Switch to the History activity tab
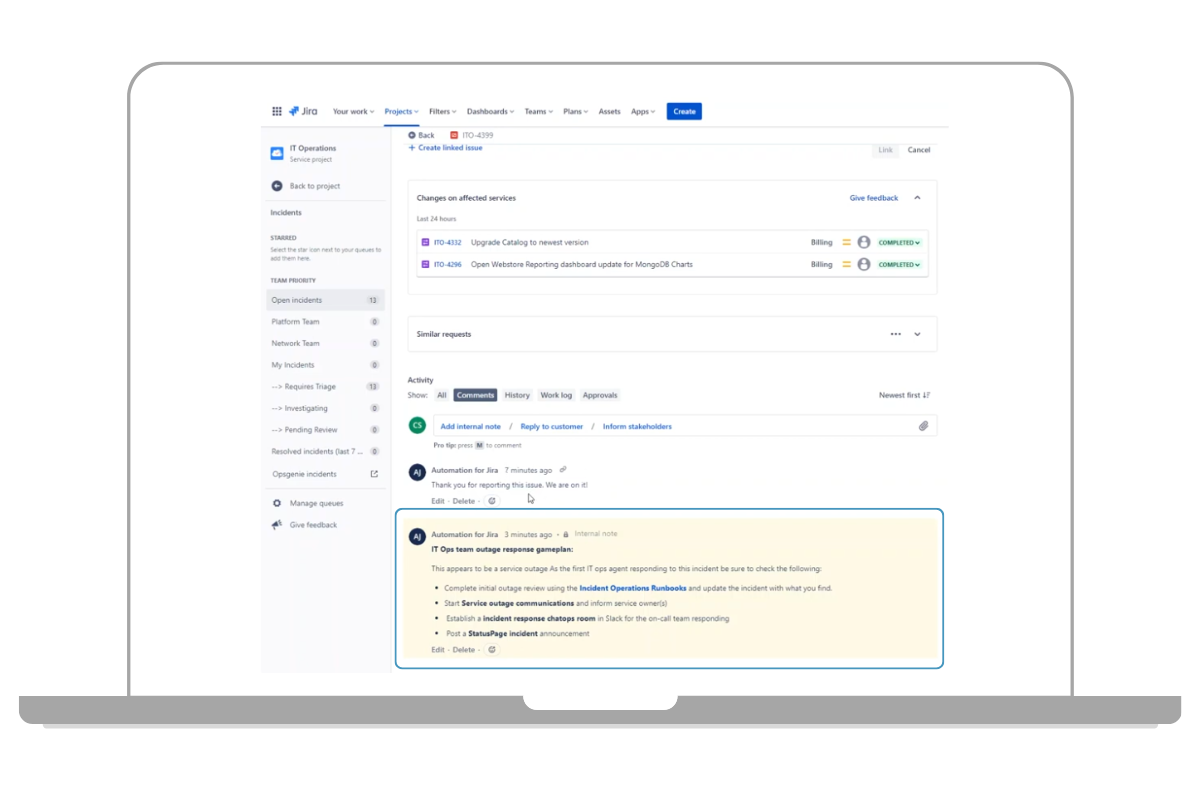1200x790 pixels. tap(517, 395)
